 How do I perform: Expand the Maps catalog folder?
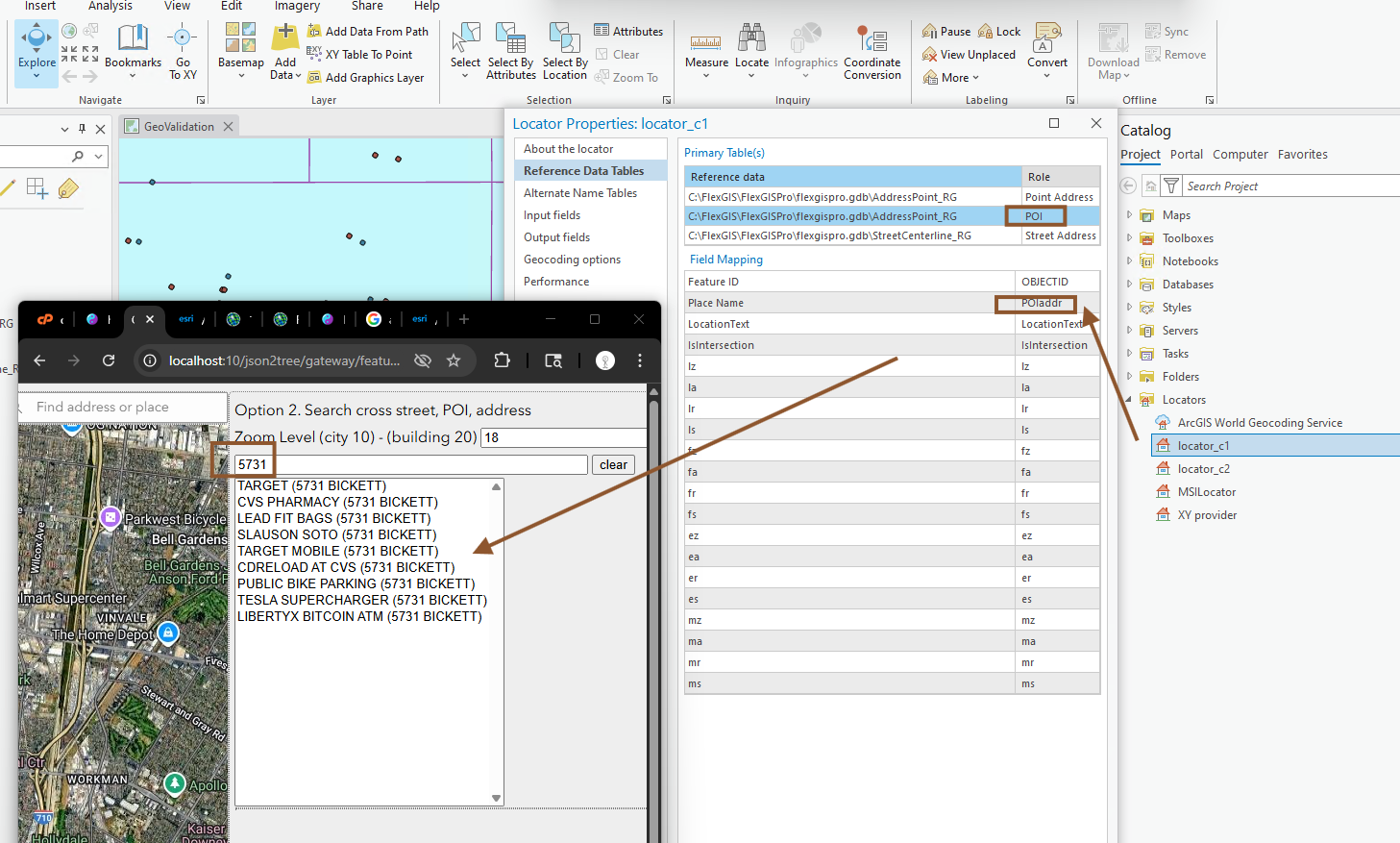(x=1129, y=215)
